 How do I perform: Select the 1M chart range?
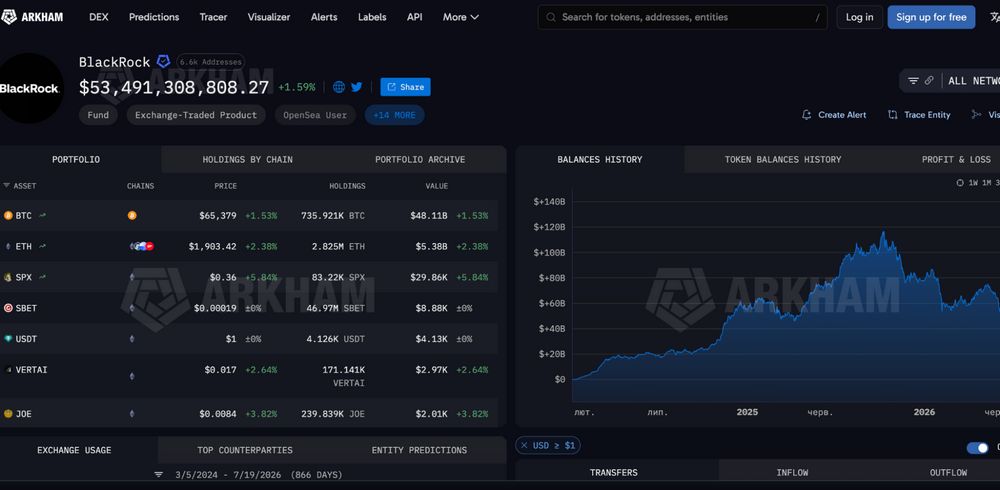(x=986, y=182)
